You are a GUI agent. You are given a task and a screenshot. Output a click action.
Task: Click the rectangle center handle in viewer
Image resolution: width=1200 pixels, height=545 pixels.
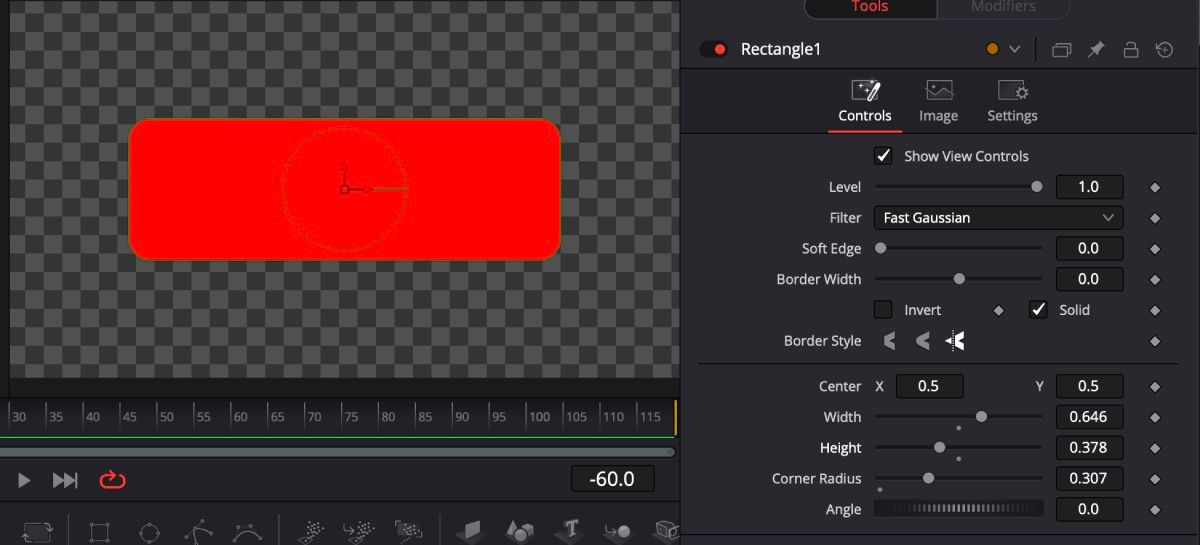pos(344,189)
